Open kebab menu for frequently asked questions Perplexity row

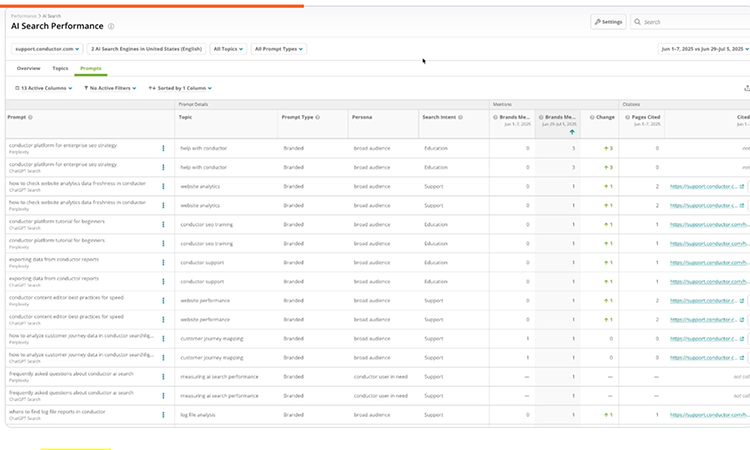pyautogui.click(x=163, y=377)
